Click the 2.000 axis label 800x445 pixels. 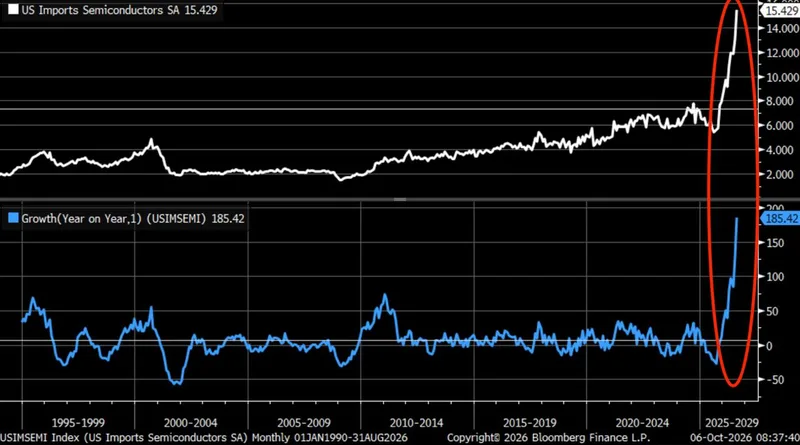pyautogui.click(x=779, y=175)
